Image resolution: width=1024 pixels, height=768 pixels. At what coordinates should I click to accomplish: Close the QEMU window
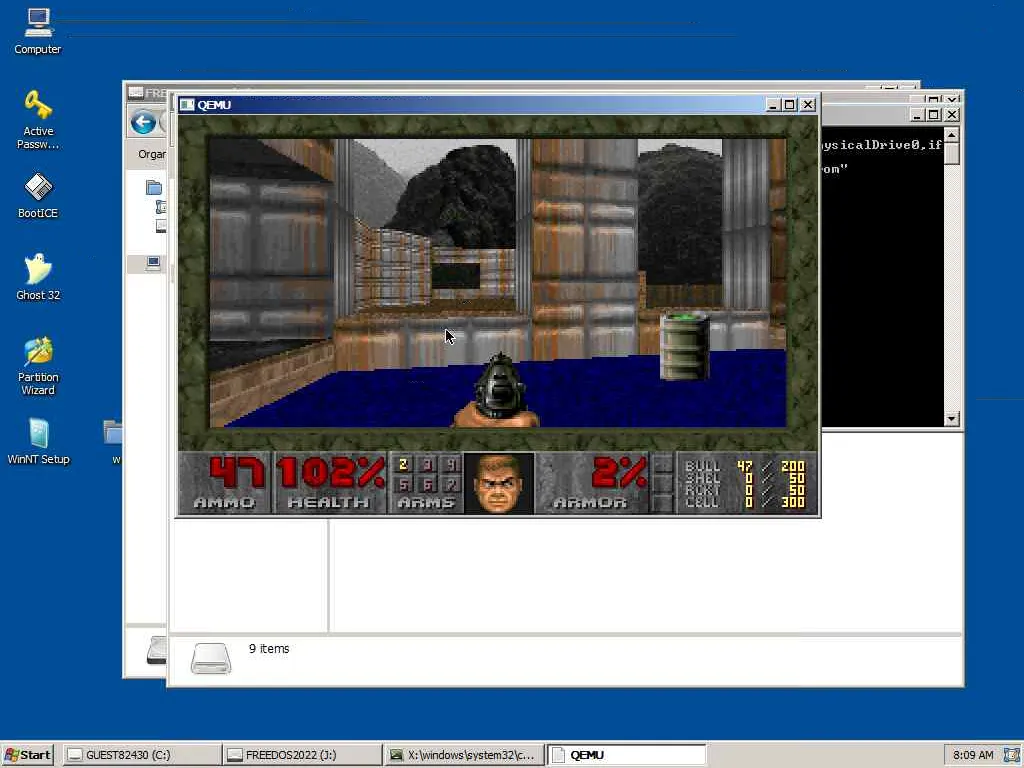pyautogui.click(x=808, y=104)
